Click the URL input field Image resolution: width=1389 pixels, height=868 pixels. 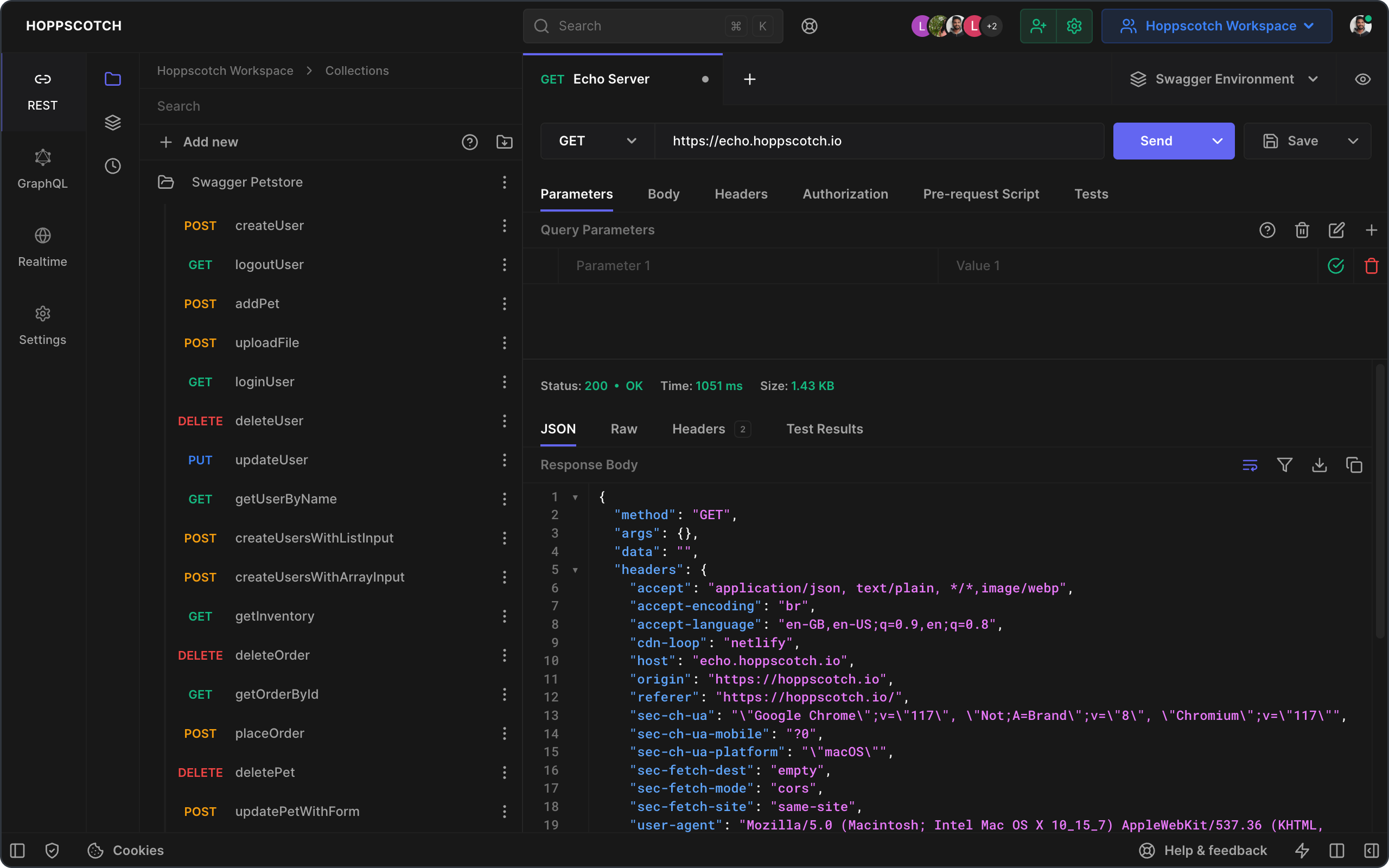(879, 141)
